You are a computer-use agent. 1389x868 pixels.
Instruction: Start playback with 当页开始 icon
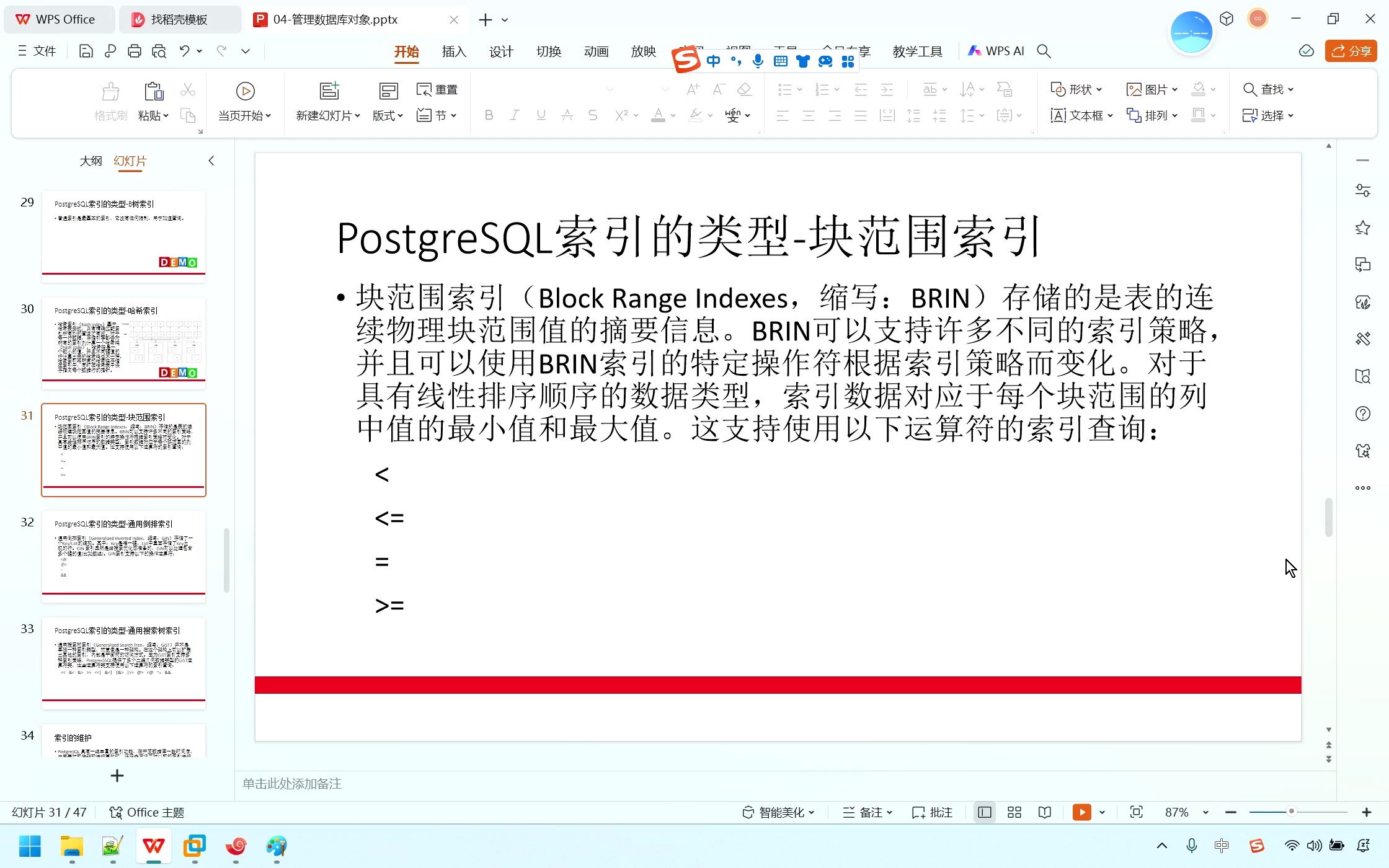coord(245,91)
